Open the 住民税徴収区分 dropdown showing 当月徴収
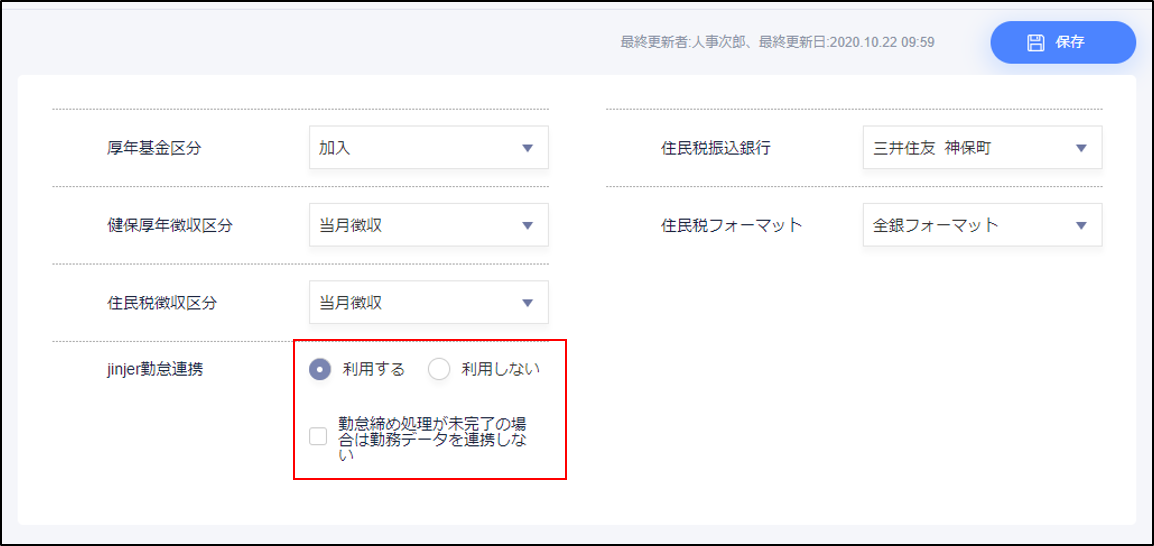Screen dimensions: 1154x546 coord(428,303)
